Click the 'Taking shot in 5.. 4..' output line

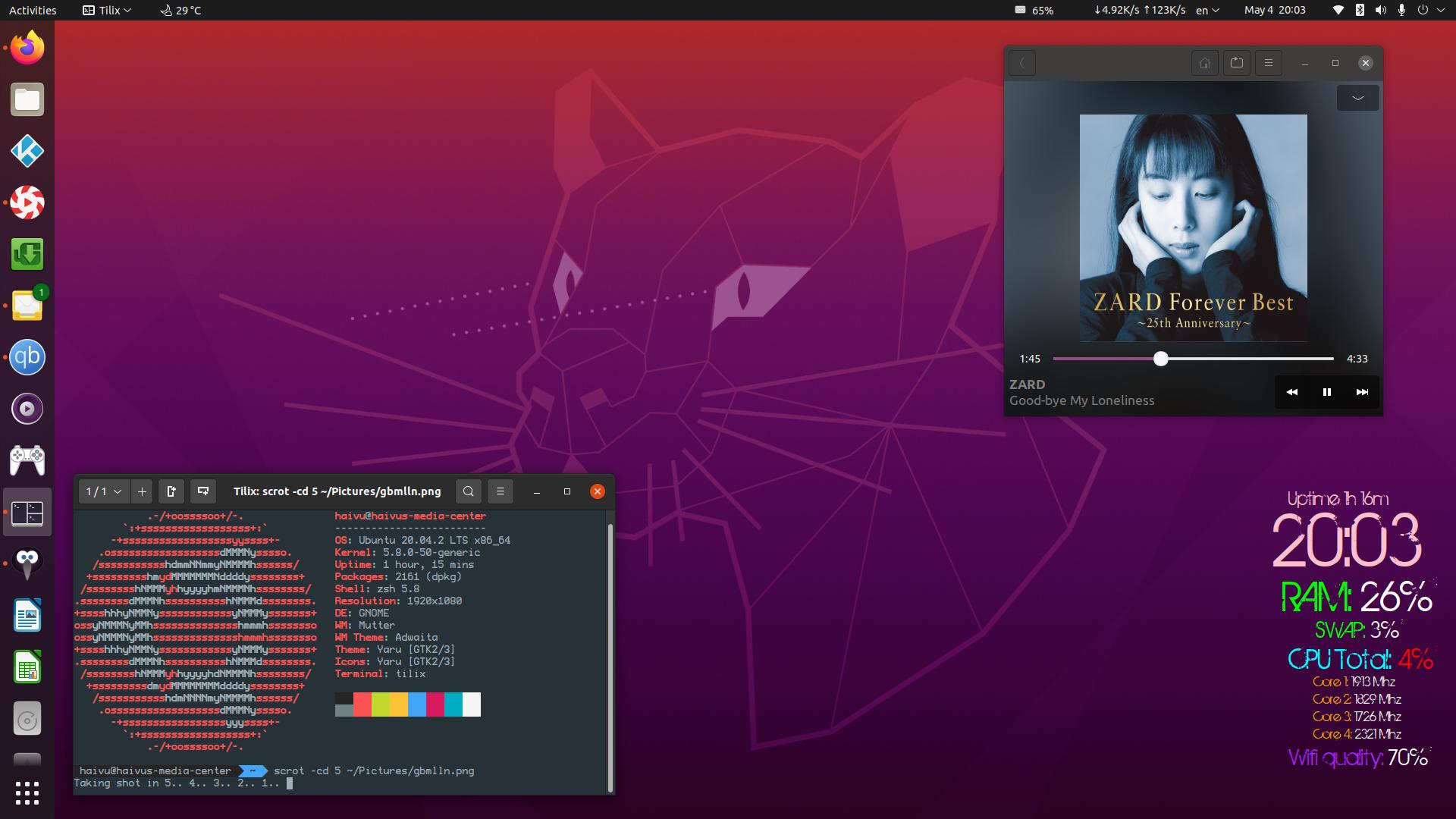pos(177,783)
